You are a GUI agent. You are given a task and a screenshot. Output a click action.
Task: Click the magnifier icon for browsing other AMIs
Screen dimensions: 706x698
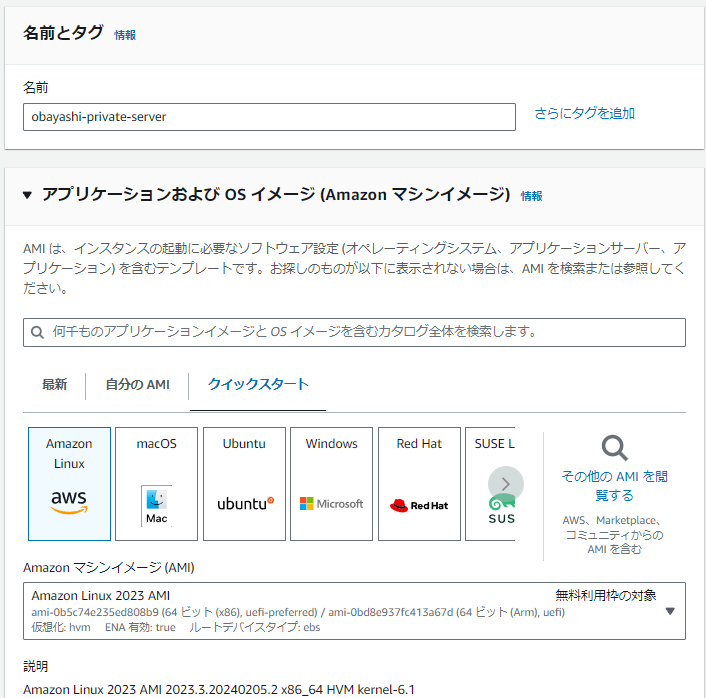click(x=615, y=448)
